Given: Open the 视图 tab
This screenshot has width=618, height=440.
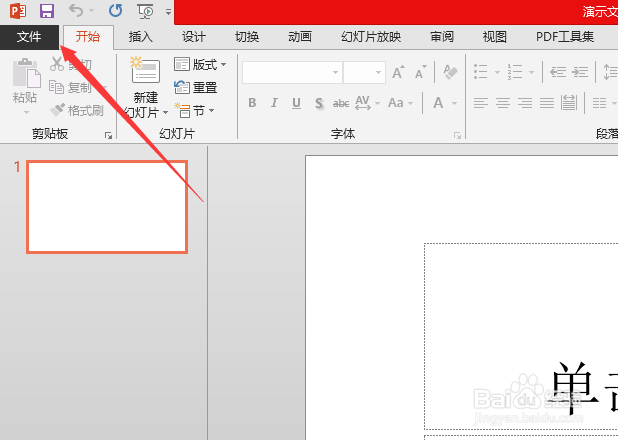Looking at the screenshot, I should 495,37.
